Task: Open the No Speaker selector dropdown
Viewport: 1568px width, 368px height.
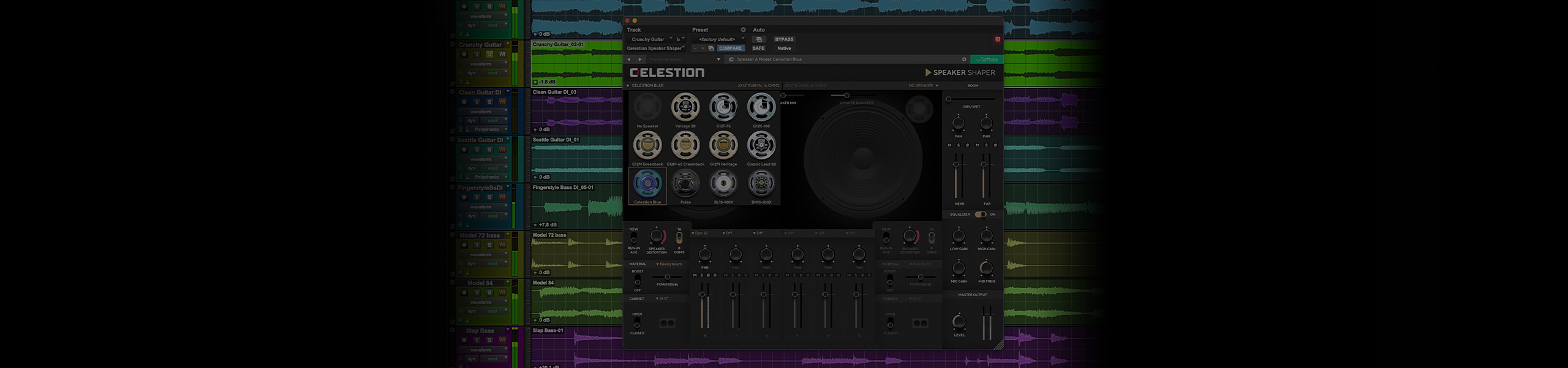Action: tap(923, 86)
